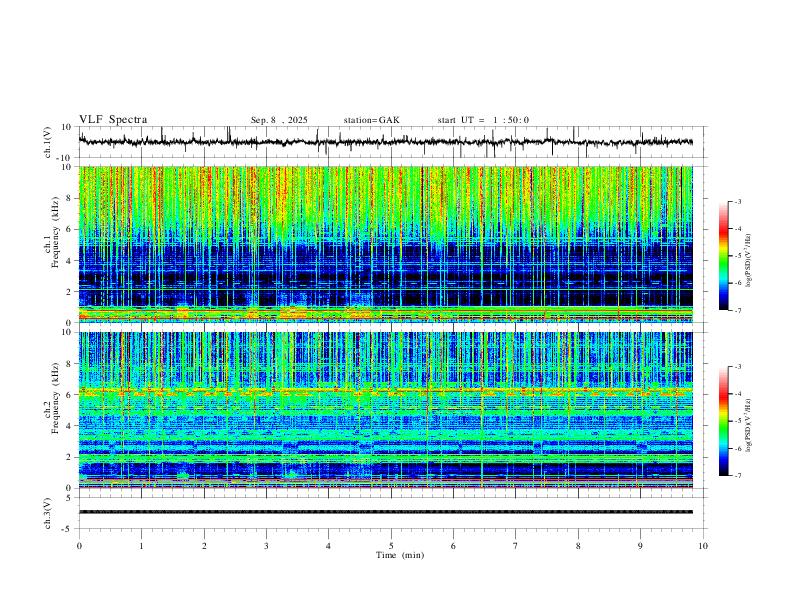Select the date text "Sep. 8 , 2025"

click(x=279, y=120)
